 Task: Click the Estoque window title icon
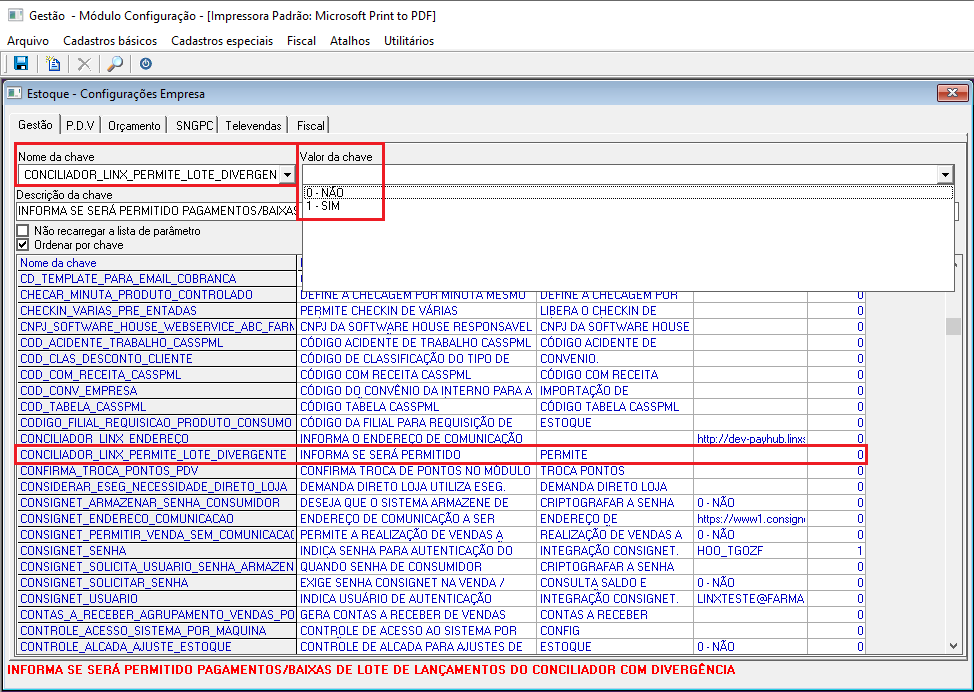pyautogui.click(x=14, y=94)
